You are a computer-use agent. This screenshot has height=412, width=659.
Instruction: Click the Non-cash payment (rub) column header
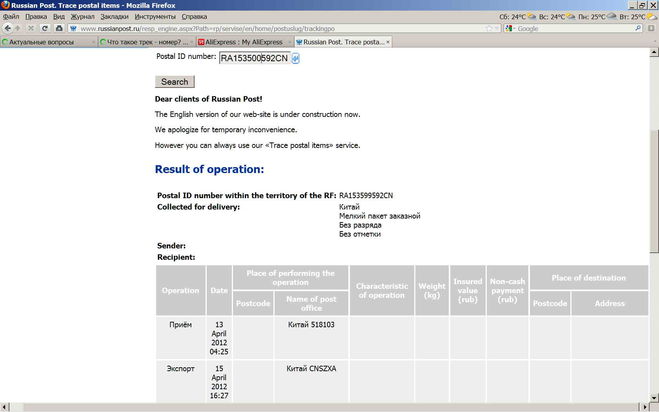click(507, 291)
